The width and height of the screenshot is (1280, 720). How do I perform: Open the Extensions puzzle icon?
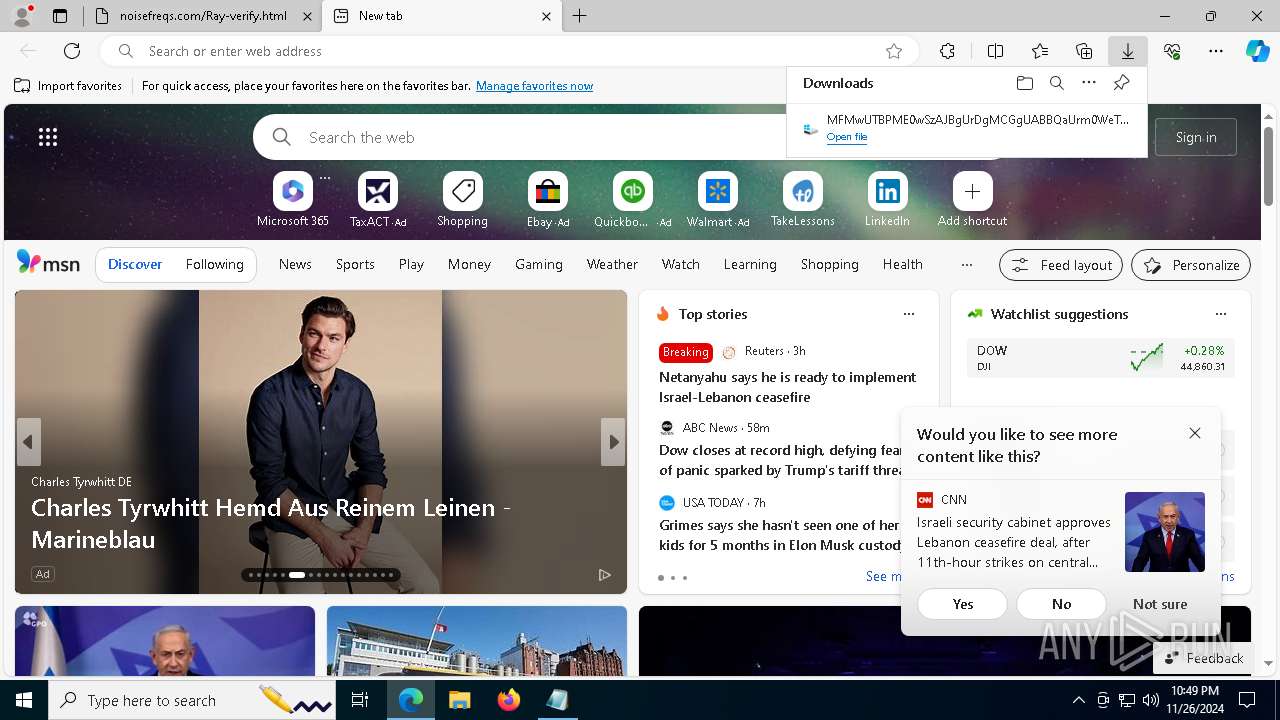pos(947,51)
